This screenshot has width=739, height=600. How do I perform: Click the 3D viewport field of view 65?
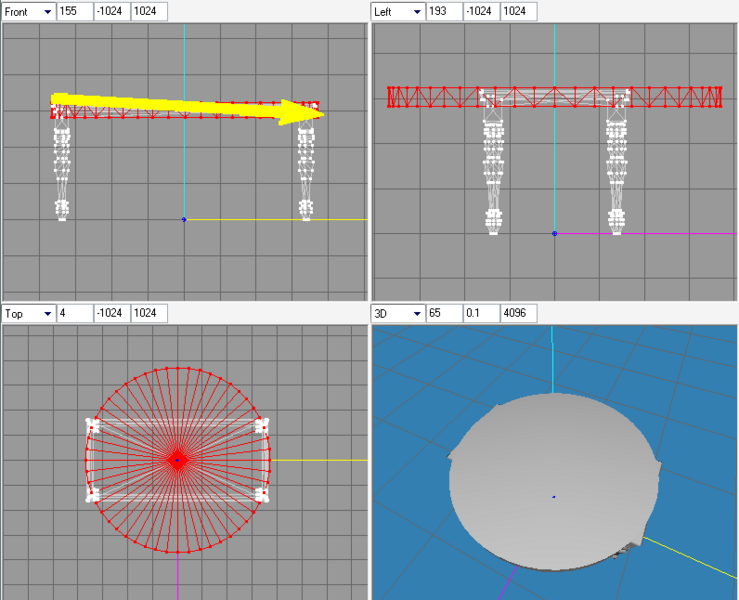444,313
